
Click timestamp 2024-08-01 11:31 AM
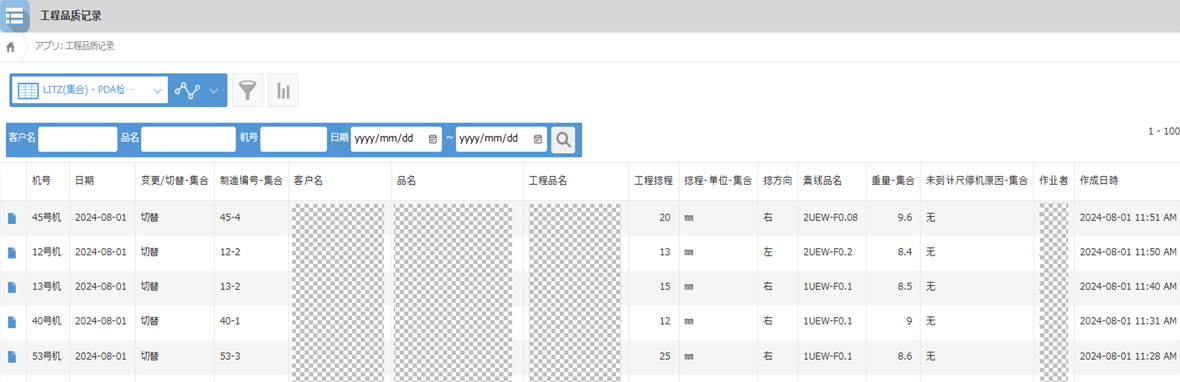click(x=1128, y=322)
